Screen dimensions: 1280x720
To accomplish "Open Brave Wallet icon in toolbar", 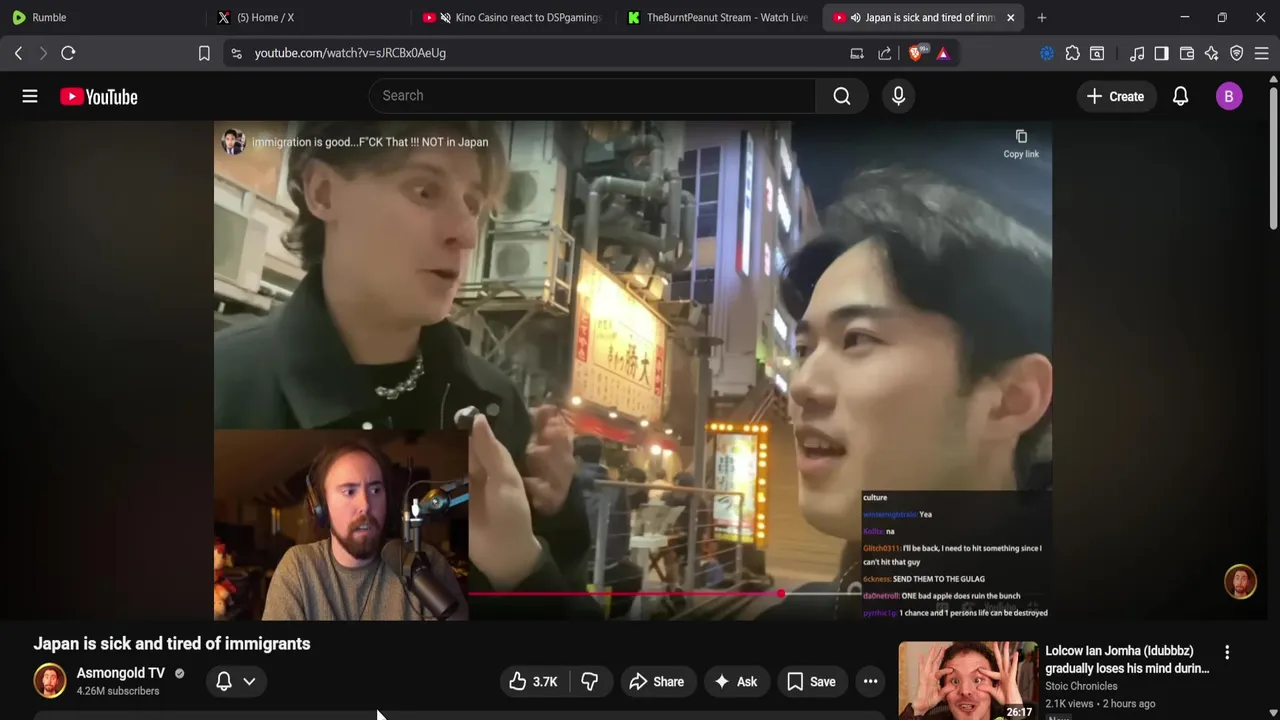I will click(x=1187, y=53).
